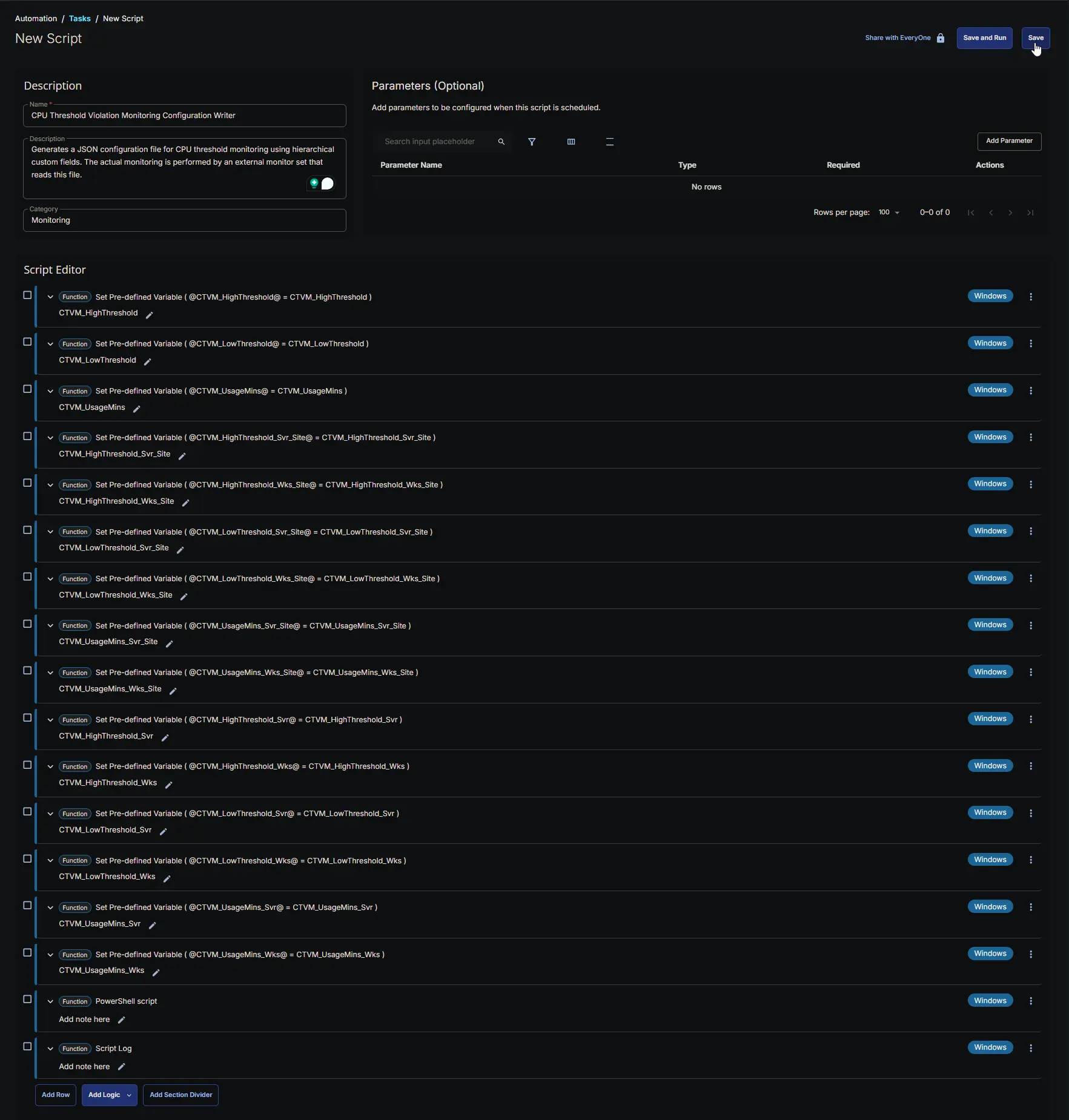The height and width of the screenshot is (1120, 1069).
Task: Tick the checkbox for CTVM_HighThreshold_Svr_Site row
Action: (x=27, y=436)
